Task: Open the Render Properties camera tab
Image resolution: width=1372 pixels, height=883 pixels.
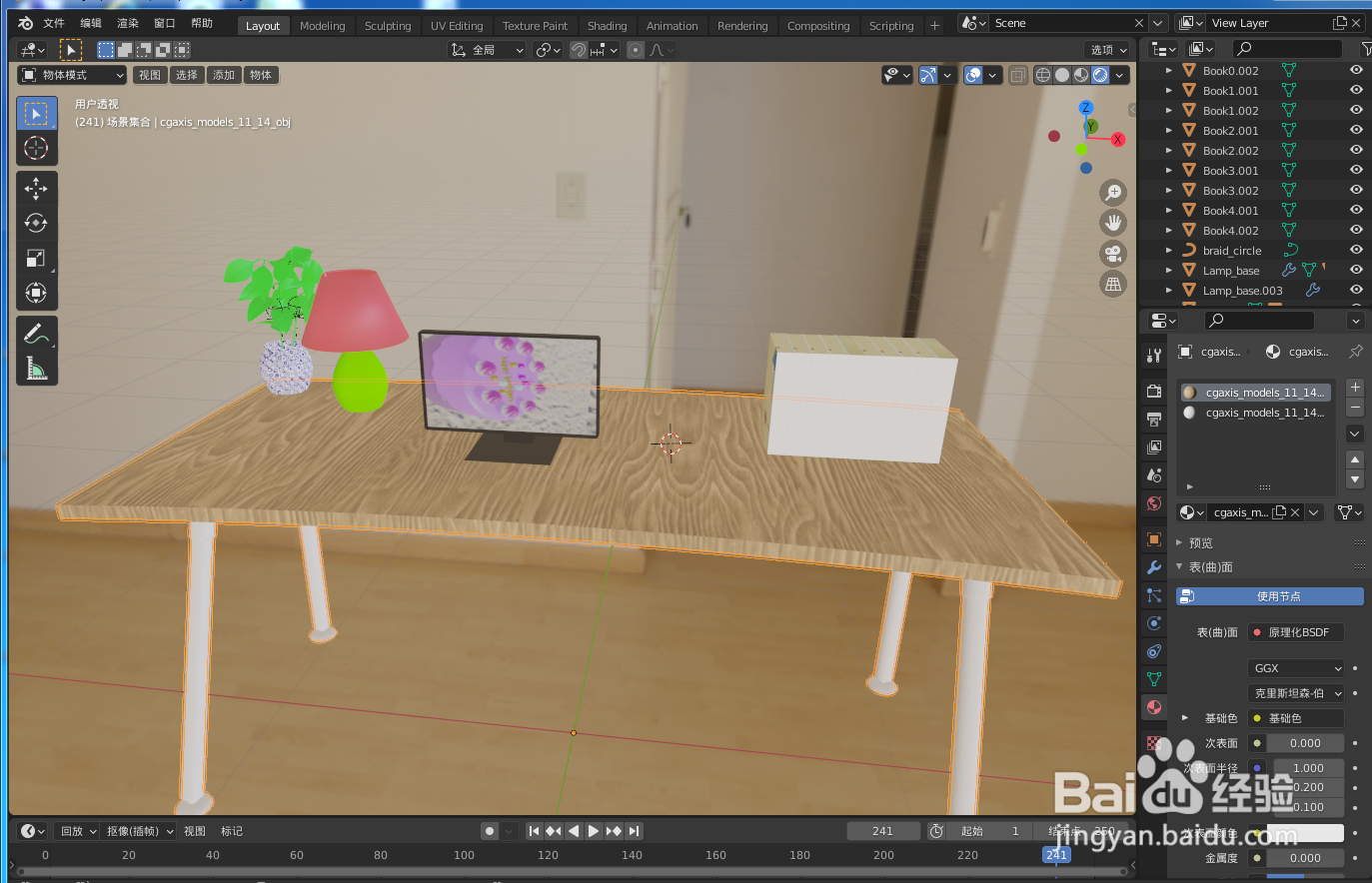Action: click(x=1153, y=391)
